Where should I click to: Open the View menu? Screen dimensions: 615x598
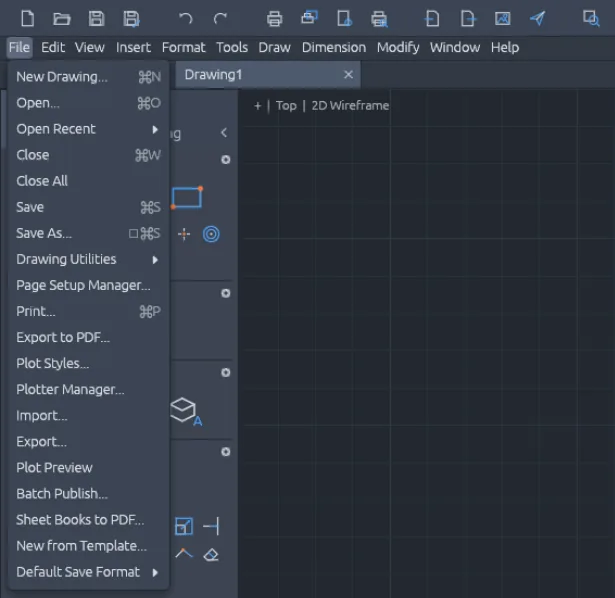pos(90,47)
